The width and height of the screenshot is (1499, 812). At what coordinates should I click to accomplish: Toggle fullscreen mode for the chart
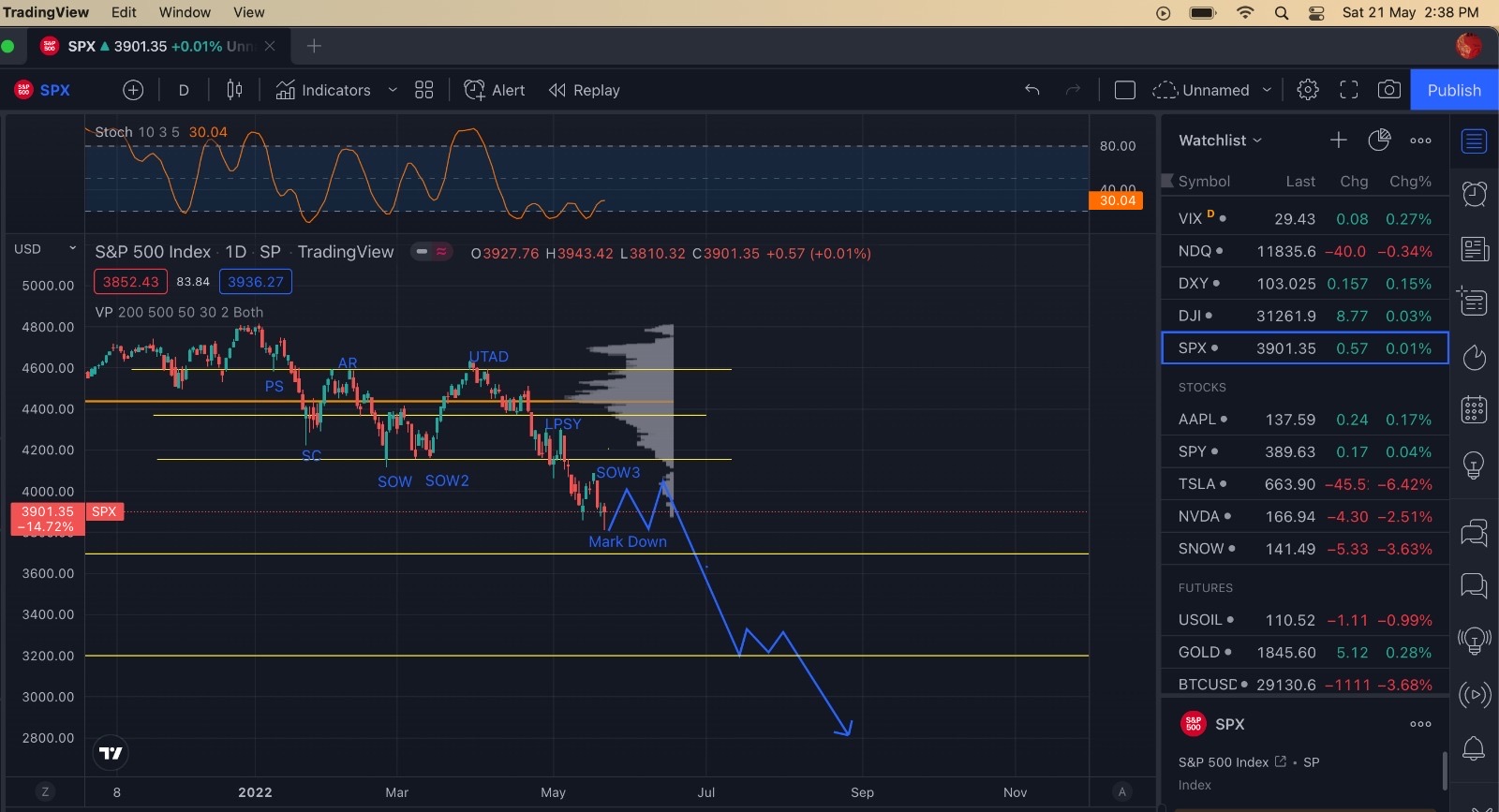[x=1349, y=90]
